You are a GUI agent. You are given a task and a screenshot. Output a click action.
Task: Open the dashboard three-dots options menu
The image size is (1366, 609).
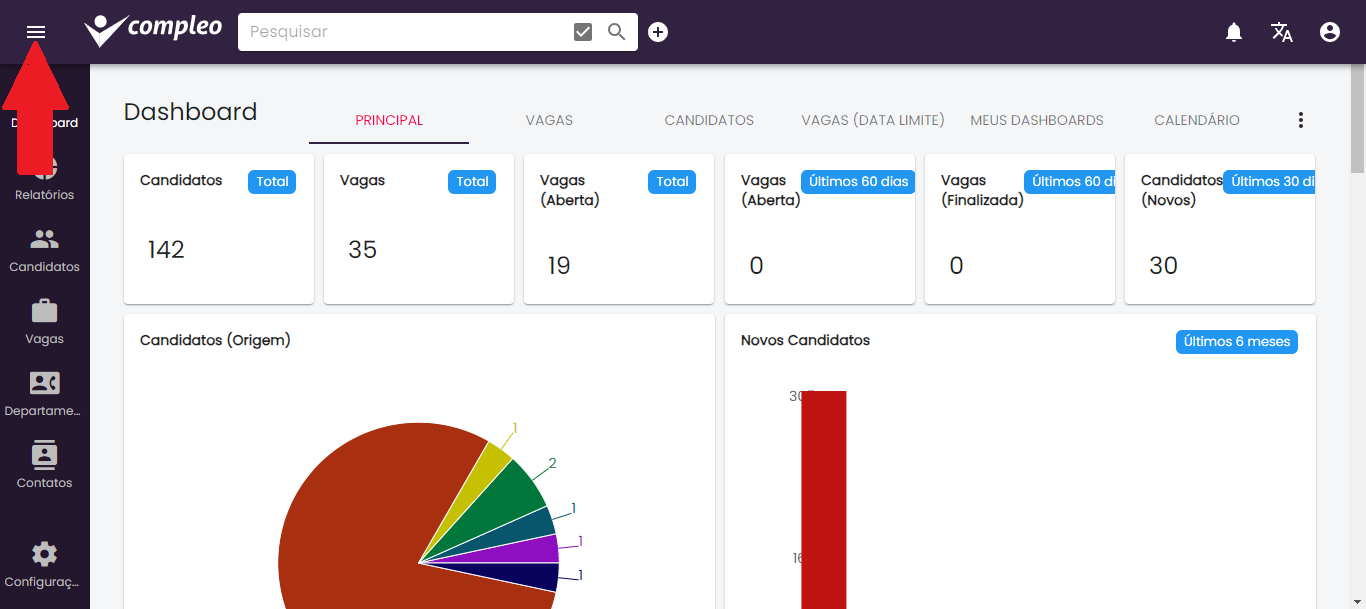[x=1301, y=120]
